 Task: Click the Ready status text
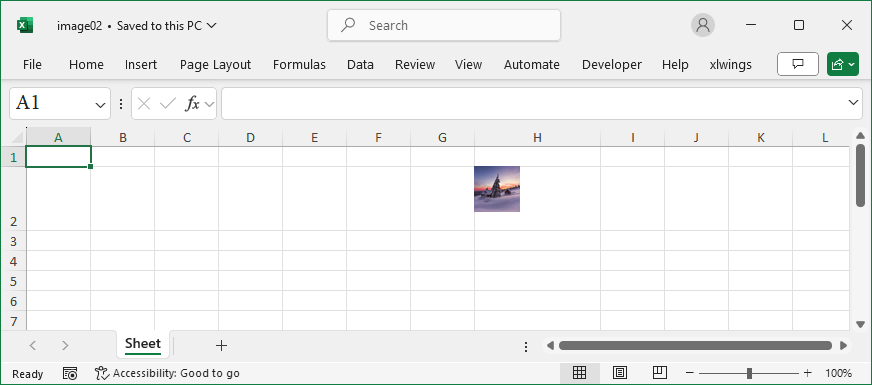(x=27, y=374)
